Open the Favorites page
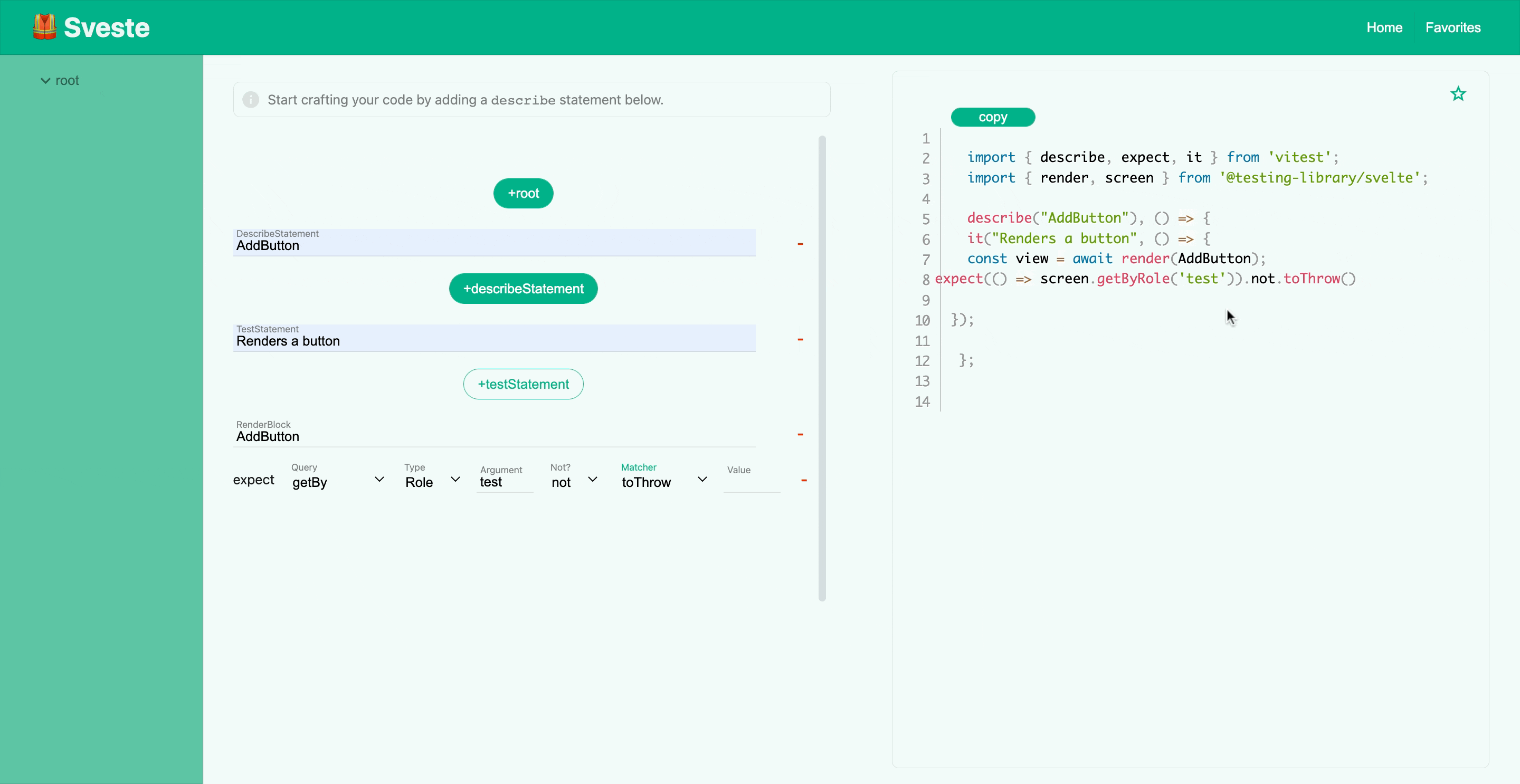 pos(1453,28)
